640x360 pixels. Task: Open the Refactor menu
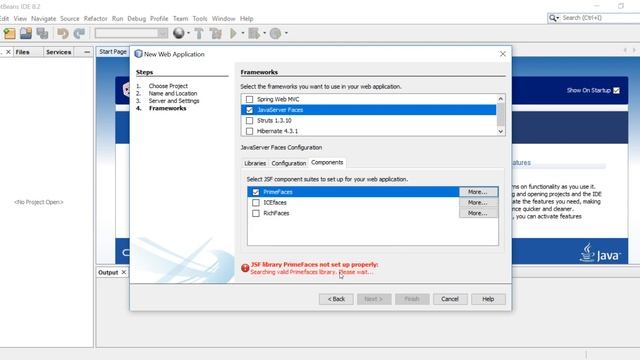click(96, 19)
